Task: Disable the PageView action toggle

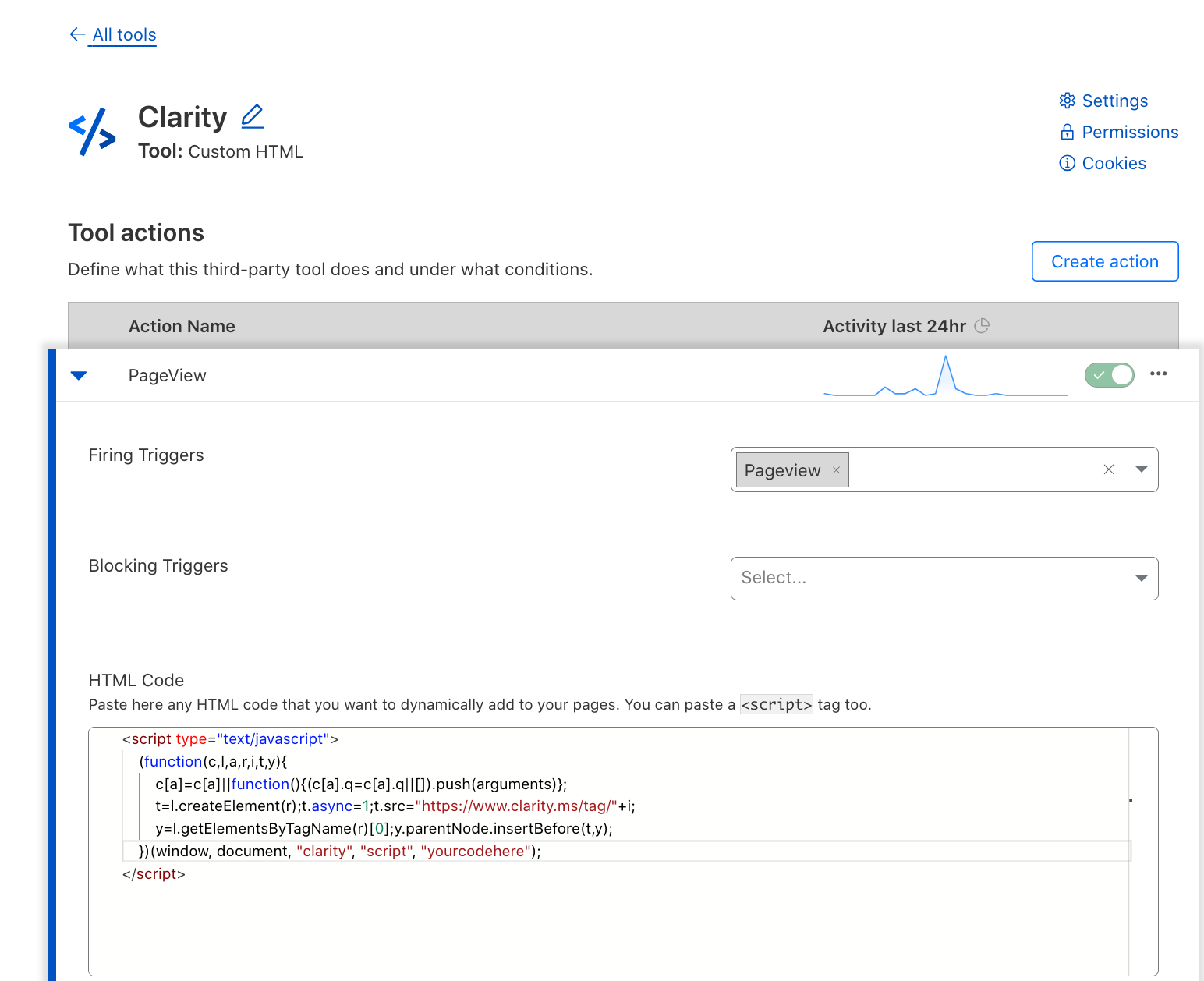Action: [x=1109, y=374]
